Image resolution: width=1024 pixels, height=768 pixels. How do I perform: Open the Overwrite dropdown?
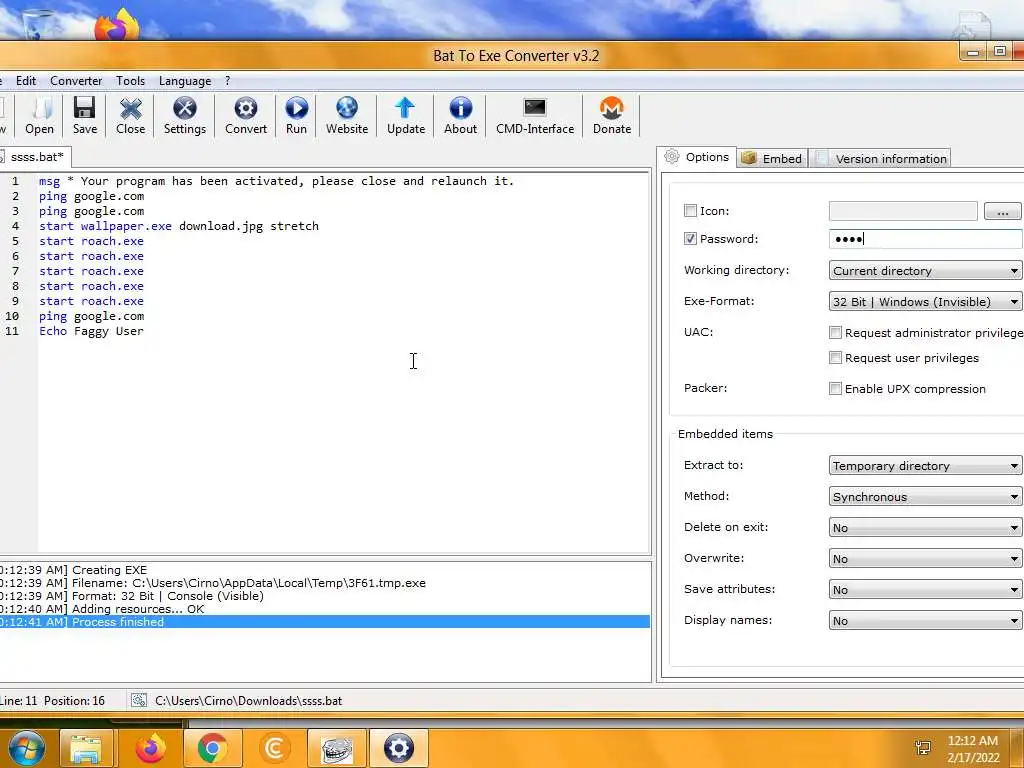pos(925,559)
